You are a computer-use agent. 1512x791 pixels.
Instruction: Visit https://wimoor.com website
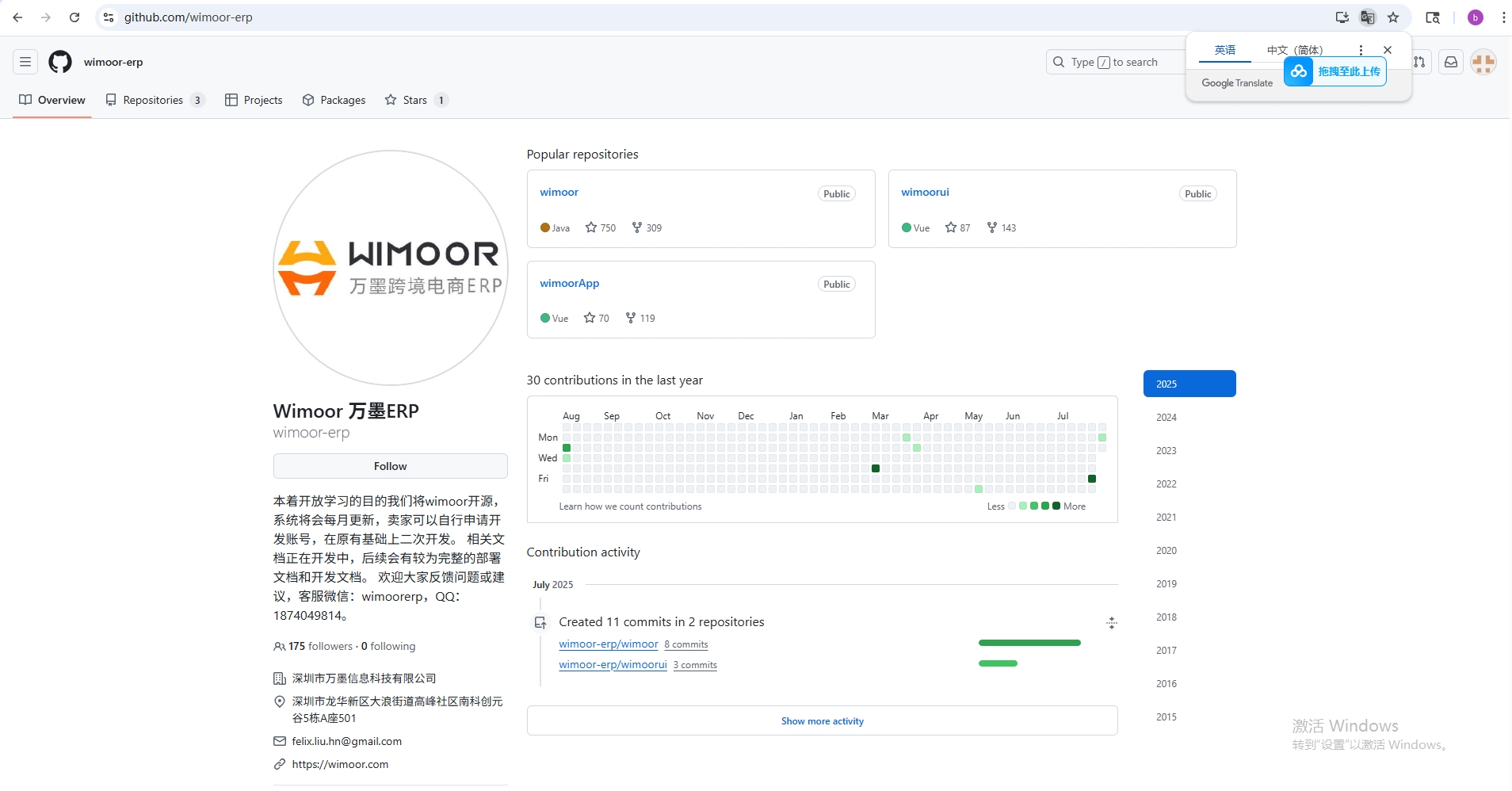340,764
